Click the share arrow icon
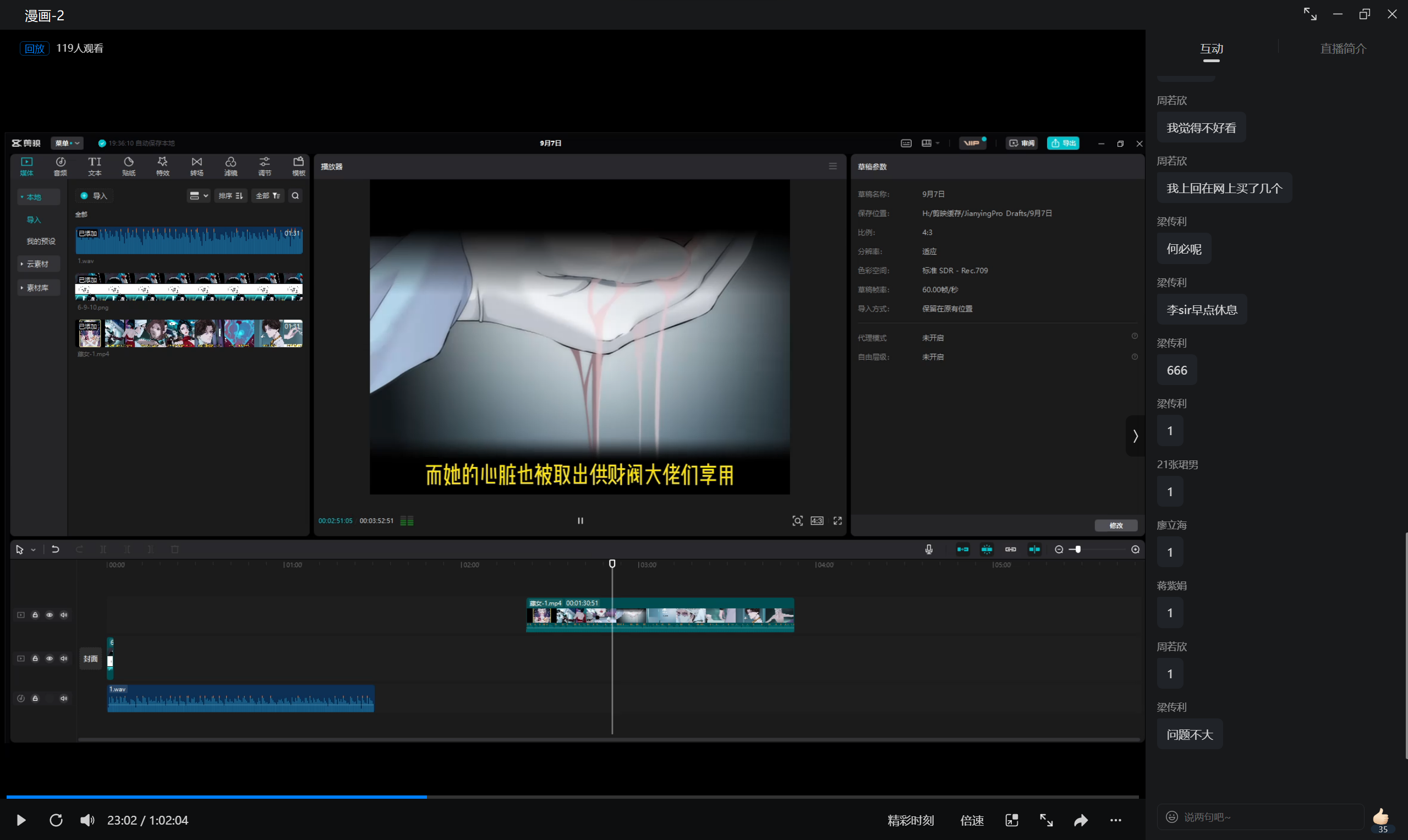This screenshot has width=1408, height=840. pyautogui.click(x=1081, y=820)
